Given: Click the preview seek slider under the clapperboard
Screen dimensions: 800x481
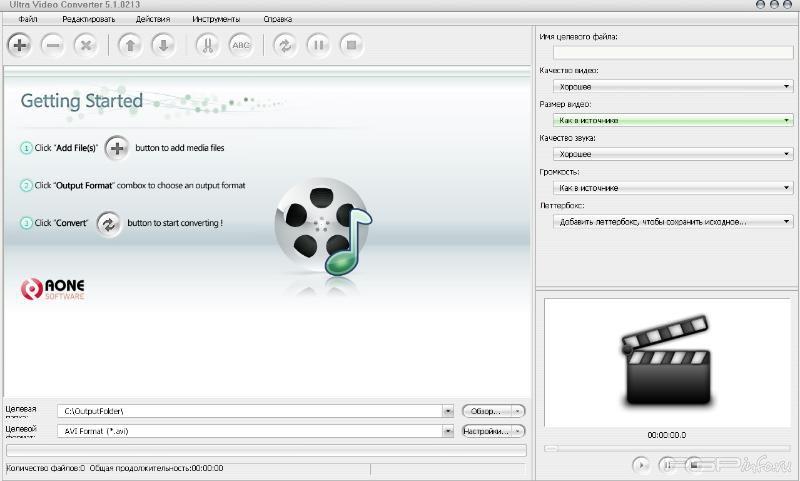Looking at the screenshot, I should 665,448.
